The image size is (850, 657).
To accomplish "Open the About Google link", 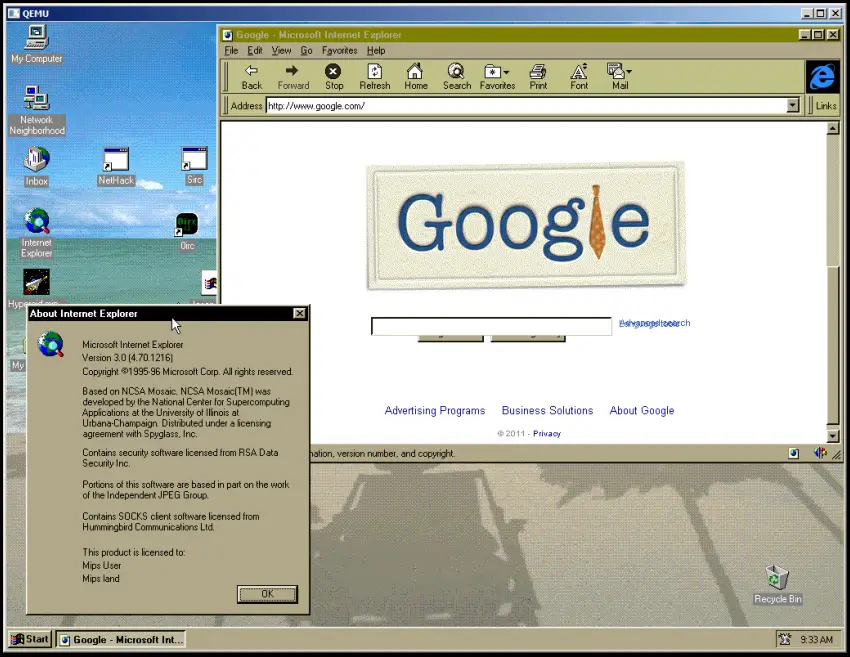I will pyautogui.click(x=642, y=410).
